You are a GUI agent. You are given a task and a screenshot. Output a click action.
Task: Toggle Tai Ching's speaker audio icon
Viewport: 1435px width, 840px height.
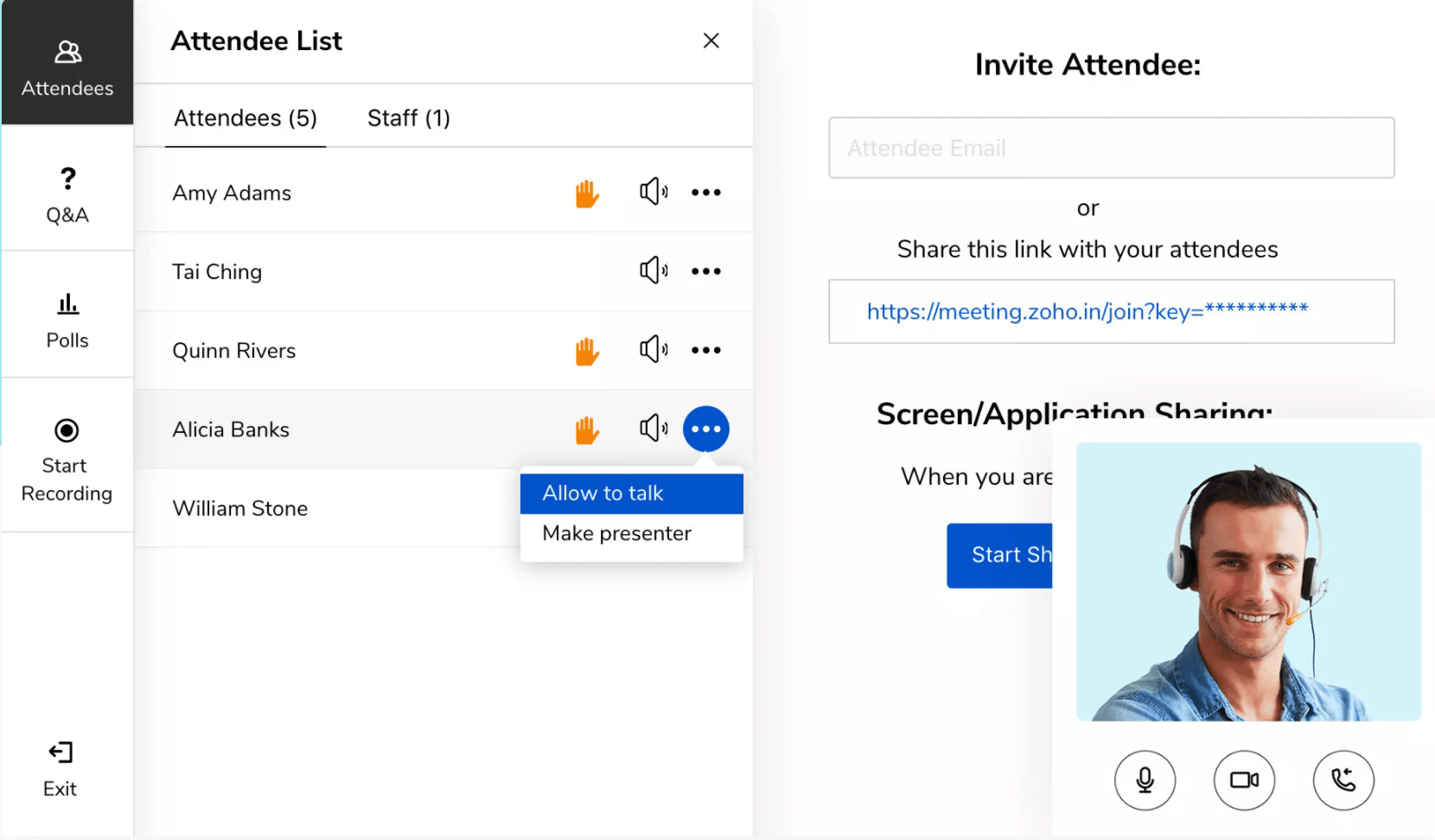(x=653, y=271)
